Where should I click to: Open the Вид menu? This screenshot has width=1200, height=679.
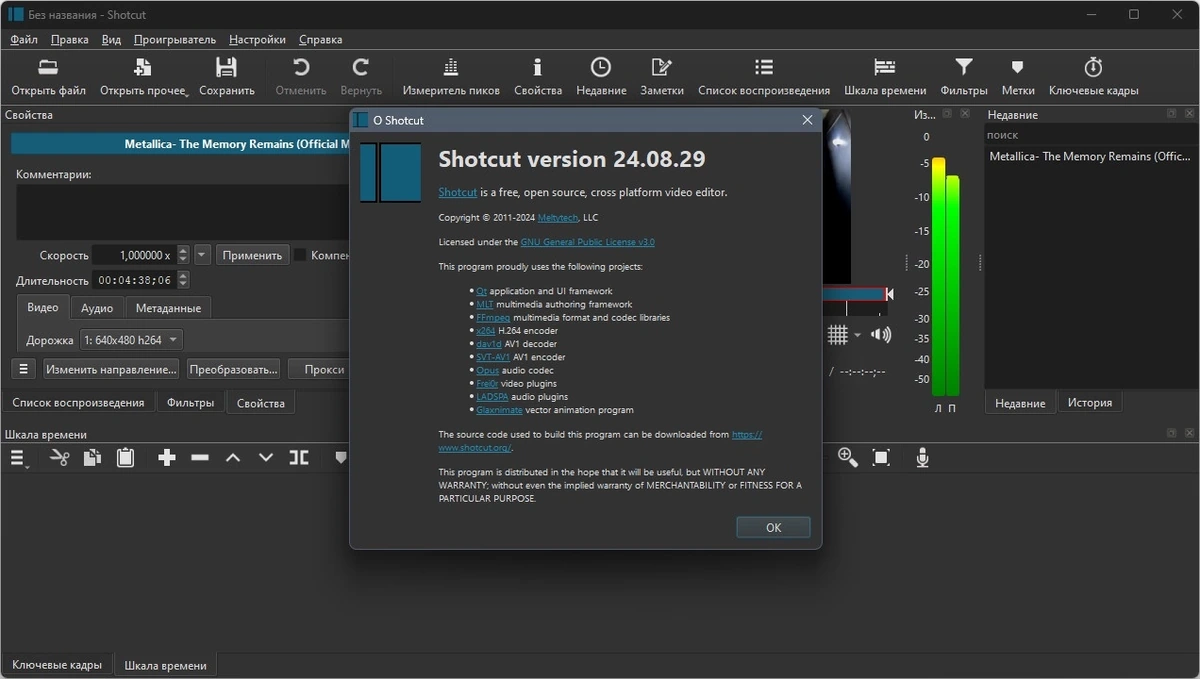(x=111, y=40)
